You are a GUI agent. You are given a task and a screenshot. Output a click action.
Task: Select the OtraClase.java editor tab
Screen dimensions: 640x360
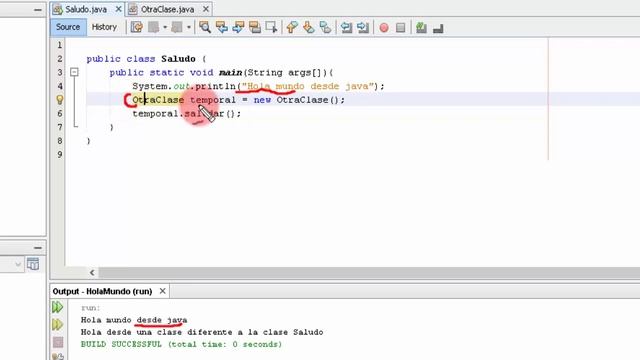click(167, 9)
